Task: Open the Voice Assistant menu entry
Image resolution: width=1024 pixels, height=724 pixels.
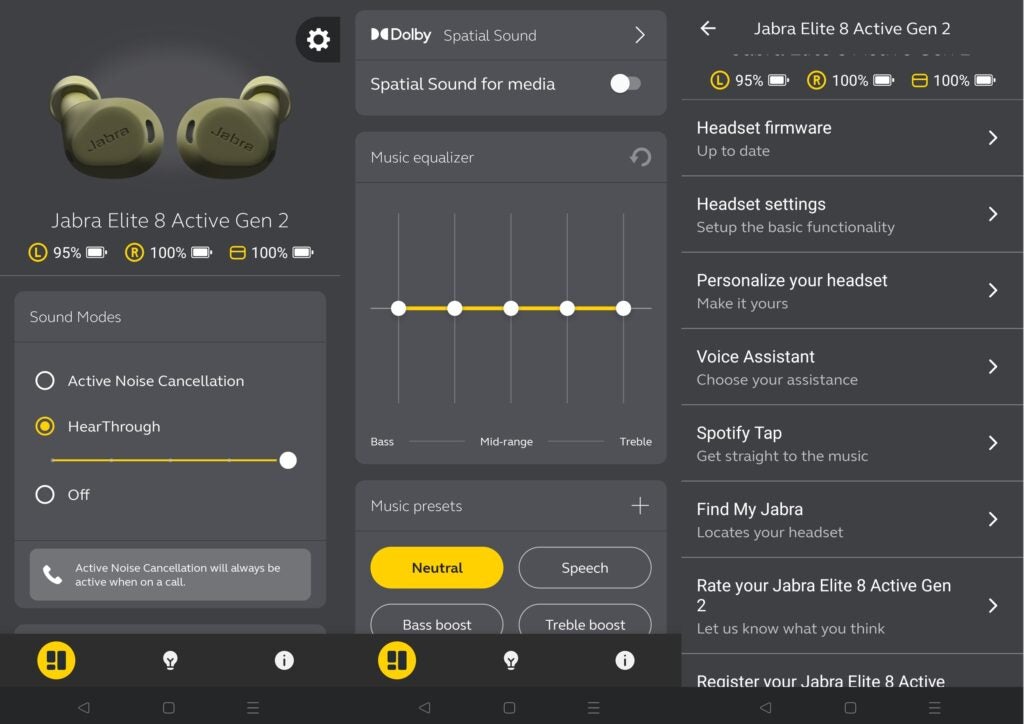Action: coord(852,368)
